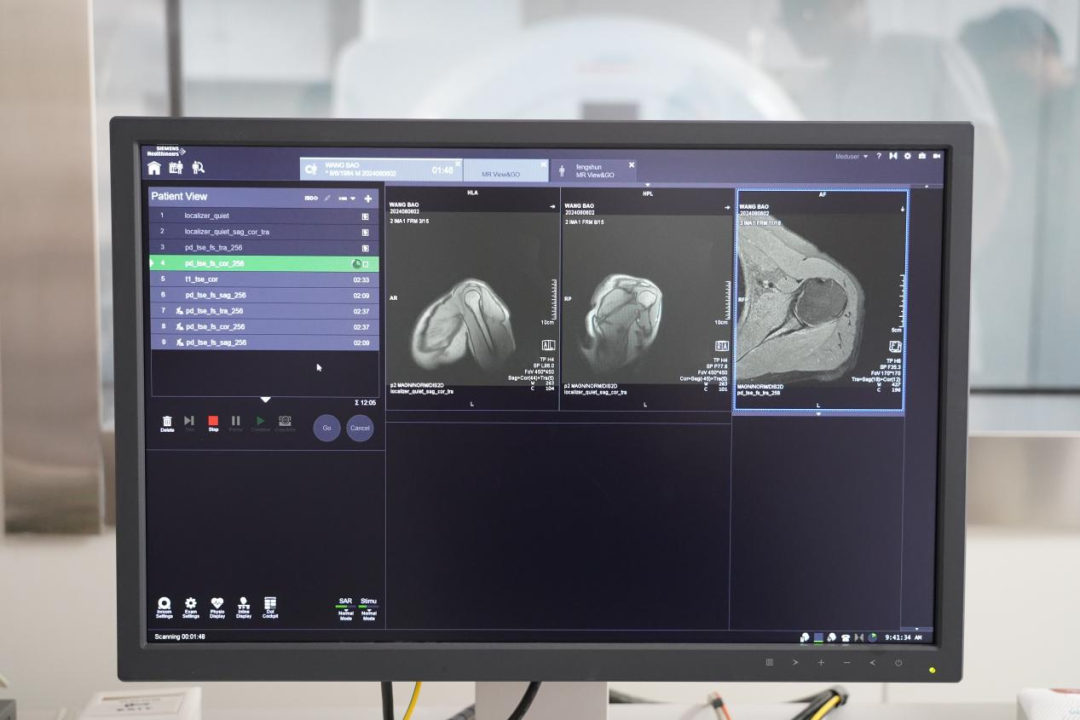Click the images icon on row 3

(x=365, y=248)
